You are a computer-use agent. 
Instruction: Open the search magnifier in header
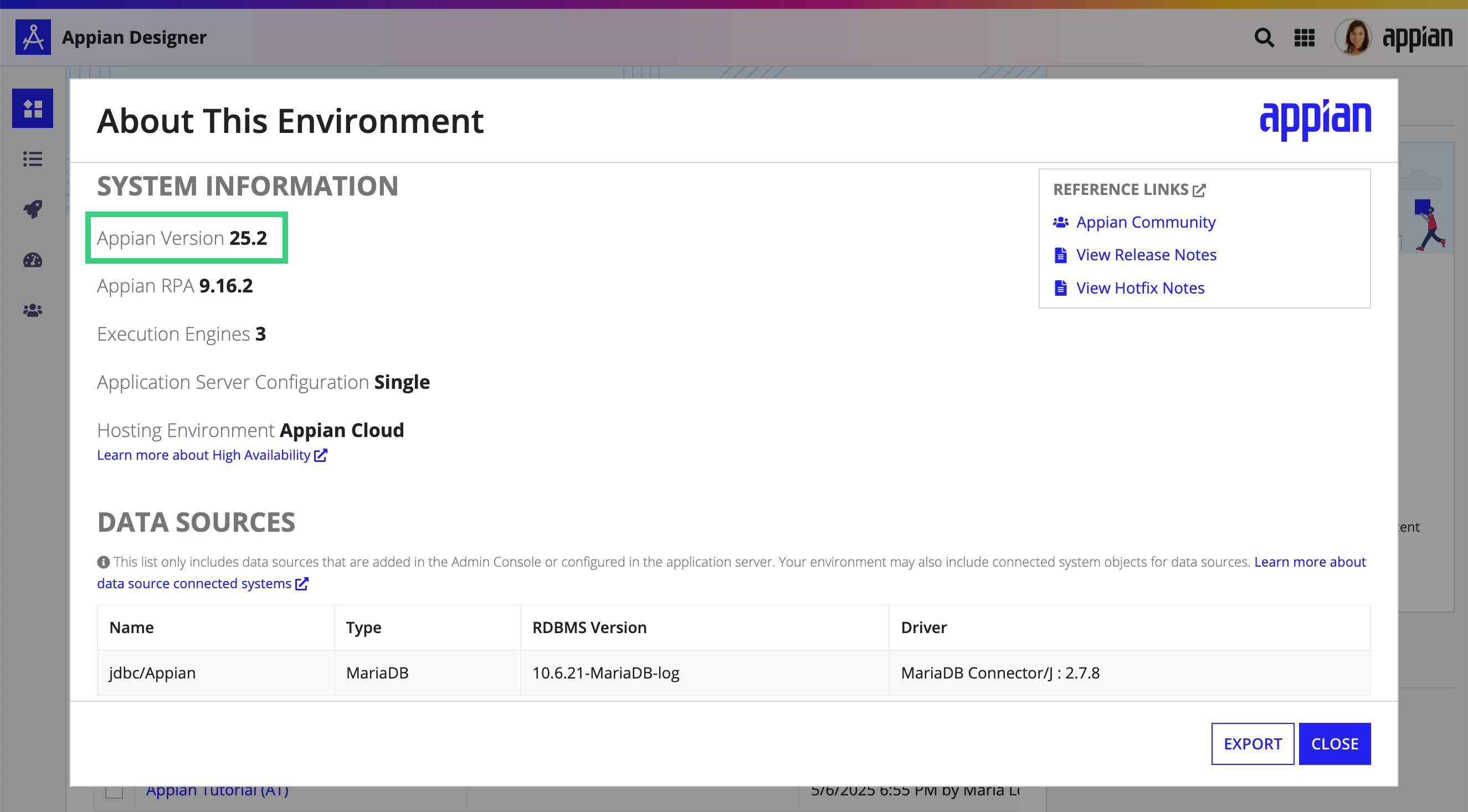pyautogui.click(x=1264, y=38)
